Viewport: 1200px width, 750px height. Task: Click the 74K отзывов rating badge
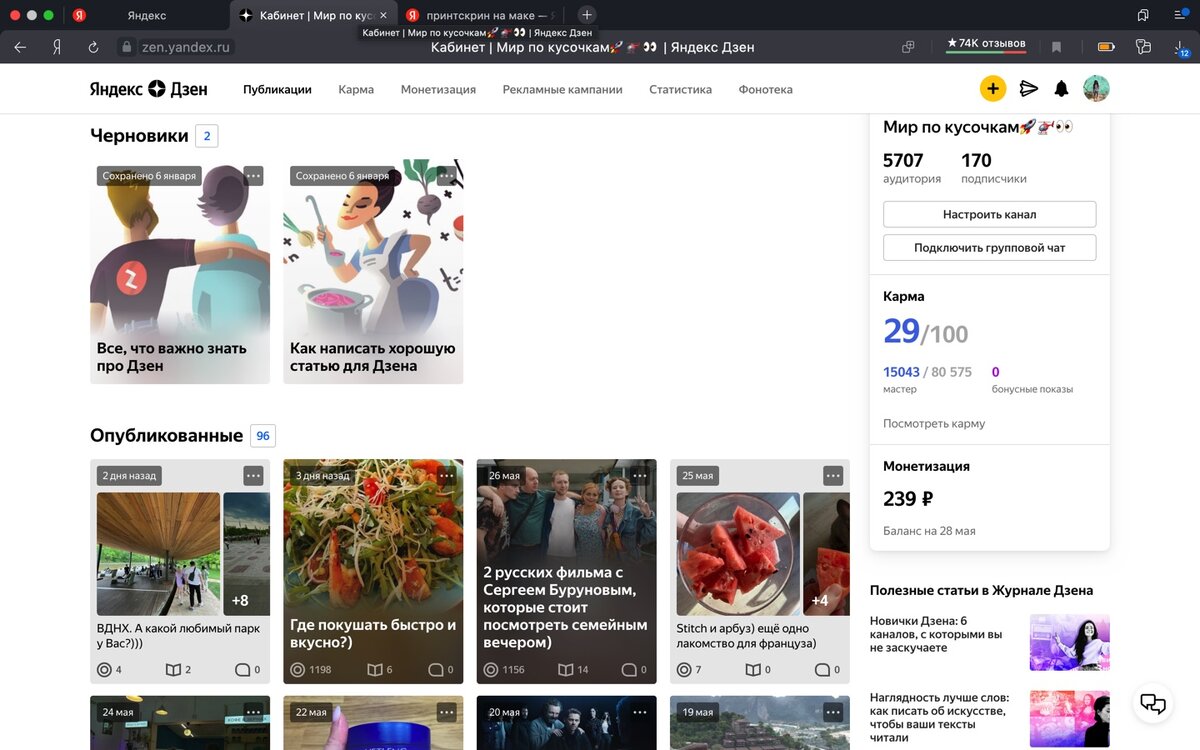[x=986, y=46]
